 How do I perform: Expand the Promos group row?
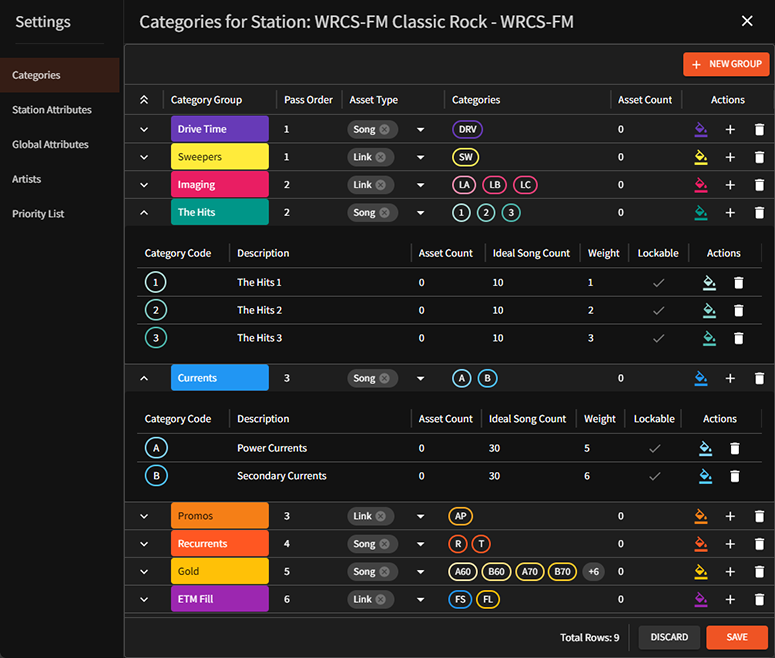144,516
